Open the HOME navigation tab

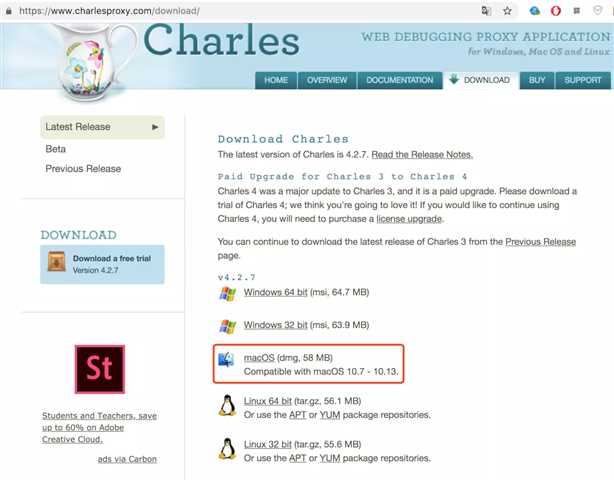(276, 80)
